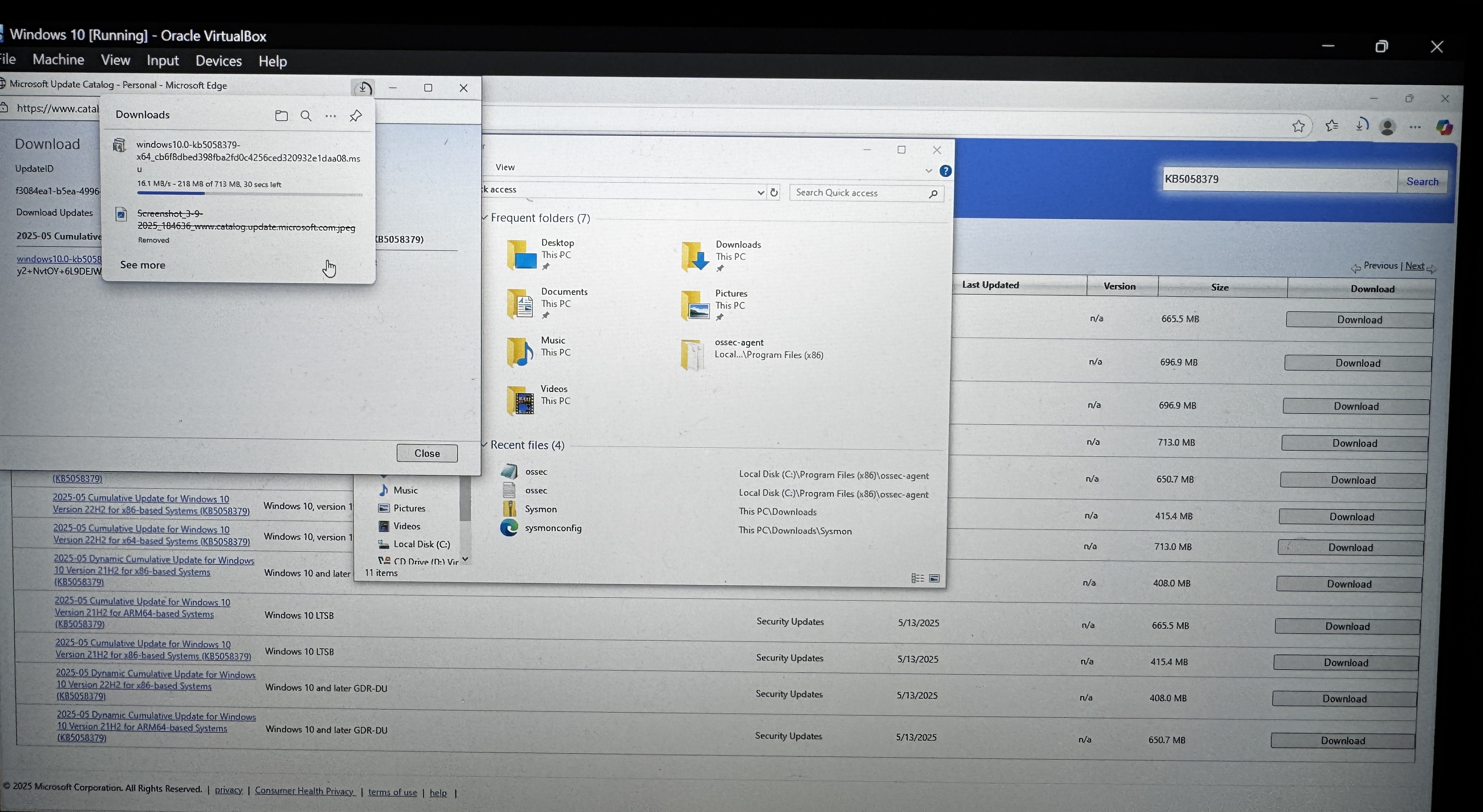1483x812 pixels.
Task: Open Cumulative Update 21H2 ARM64-based Systems link
Action: [x=142, y=613]
